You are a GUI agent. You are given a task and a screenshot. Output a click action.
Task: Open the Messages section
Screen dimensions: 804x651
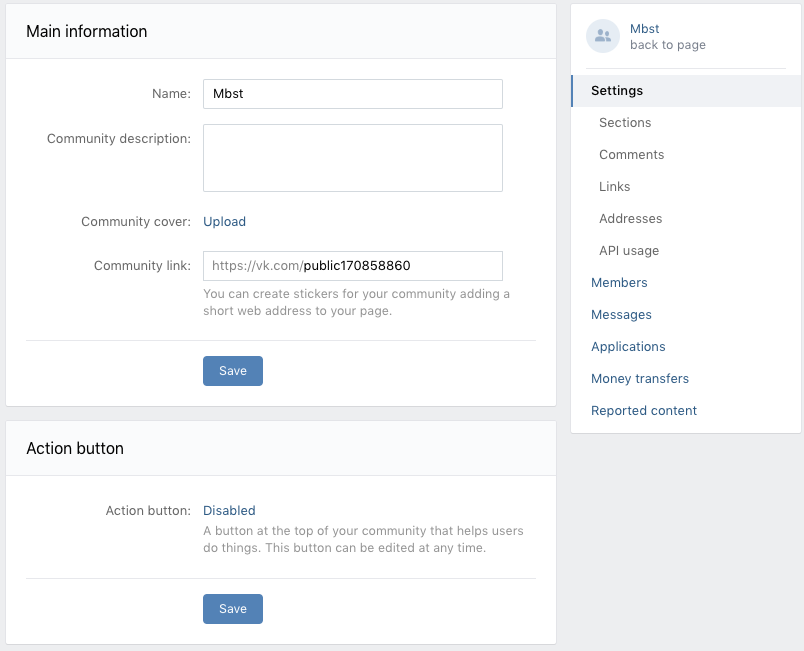(x=621, y=315)
